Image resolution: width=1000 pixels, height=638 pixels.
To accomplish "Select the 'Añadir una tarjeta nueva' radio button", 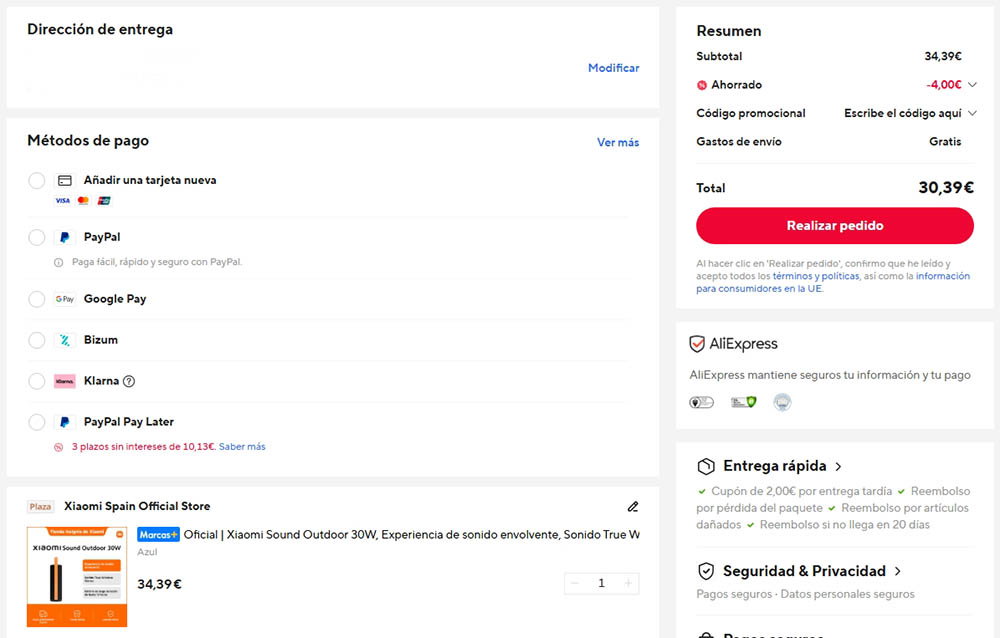I will point(36,181).
